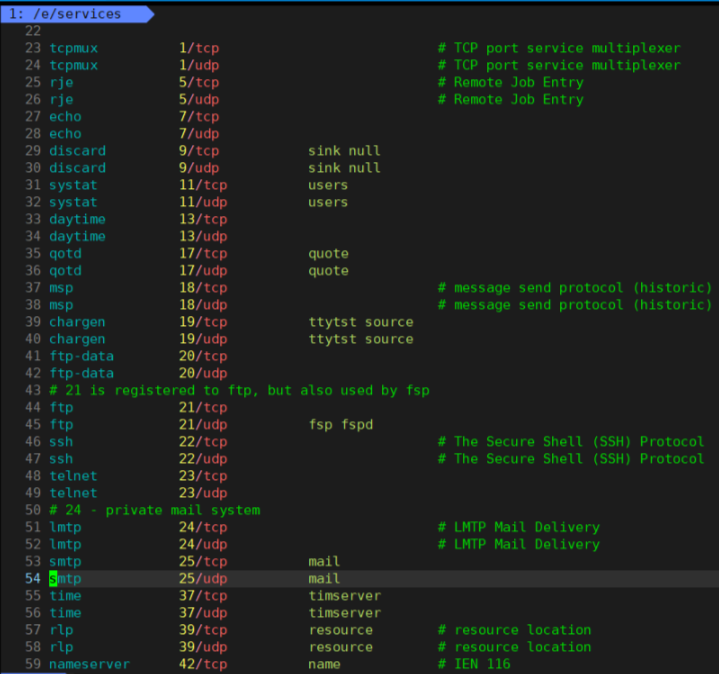The width and height of the screenshot is (719, 674).
Task: Click '25/tcp' port entry
Action: point(203,562)
